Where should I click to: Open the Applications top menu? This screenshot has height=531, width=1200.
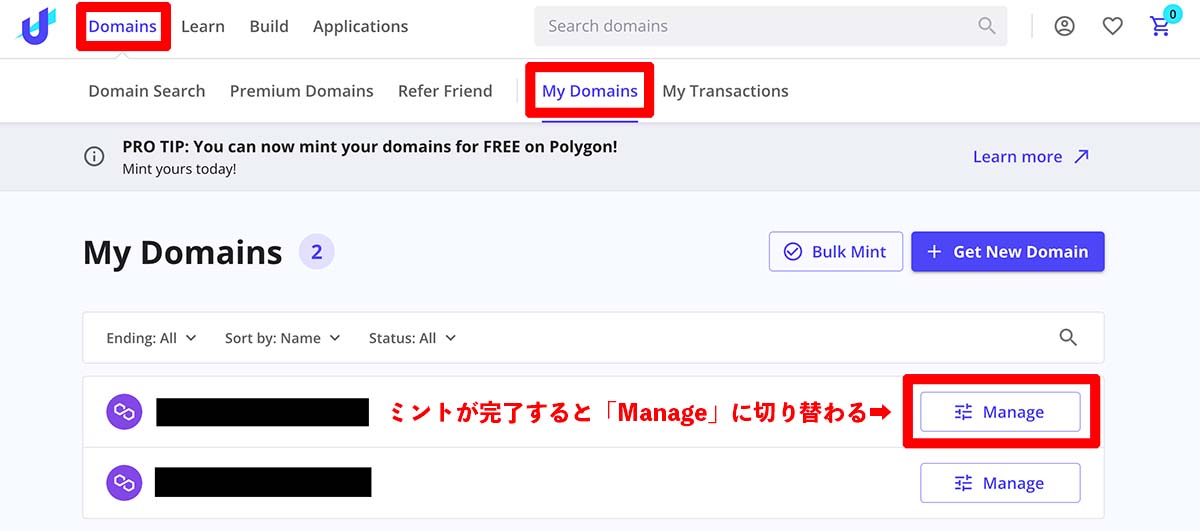[x=360, y=26]
